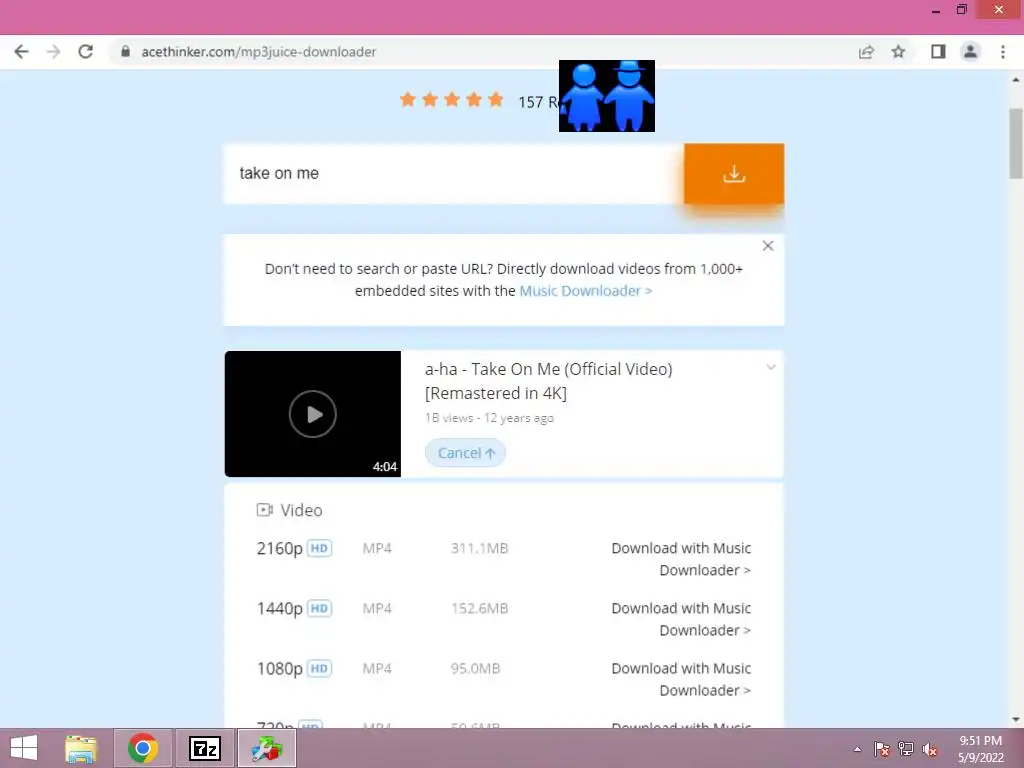Collapse the a-ha result chevron
Screen dimensions: 1024x768
point(771,367)
